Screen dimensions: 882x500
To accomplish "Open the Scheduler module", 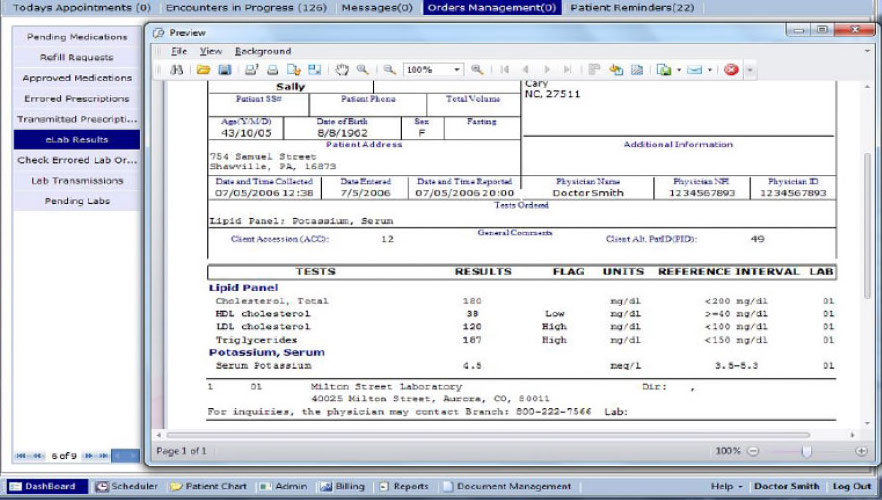I will tap(127, 487).
